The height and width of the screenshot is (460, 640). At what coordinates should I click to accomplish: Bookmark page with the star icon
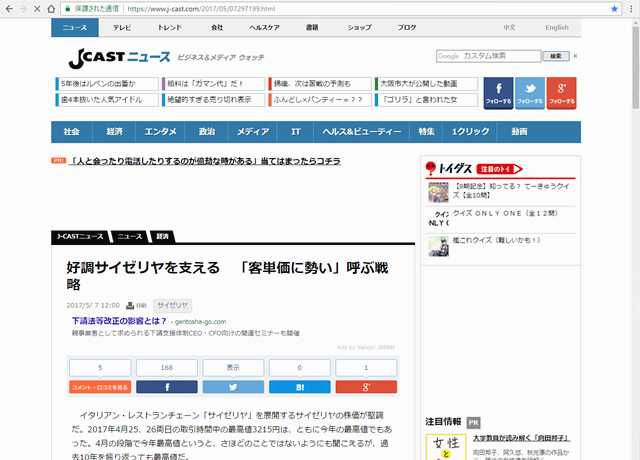click(609, 7)
